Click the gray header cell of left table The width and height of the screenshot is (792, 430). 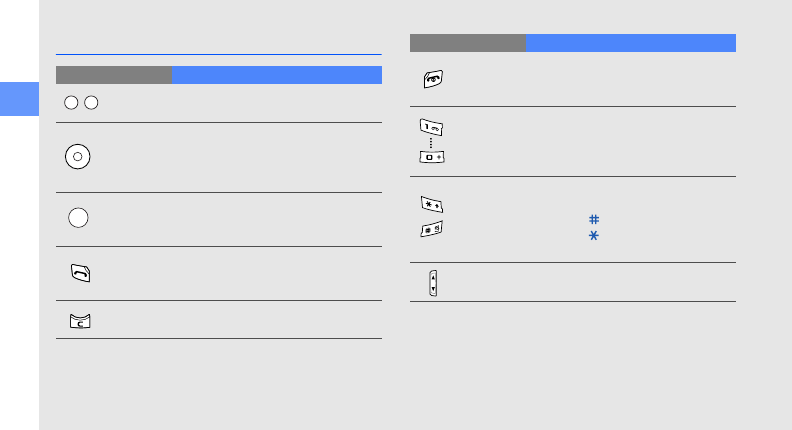(114, 75)
